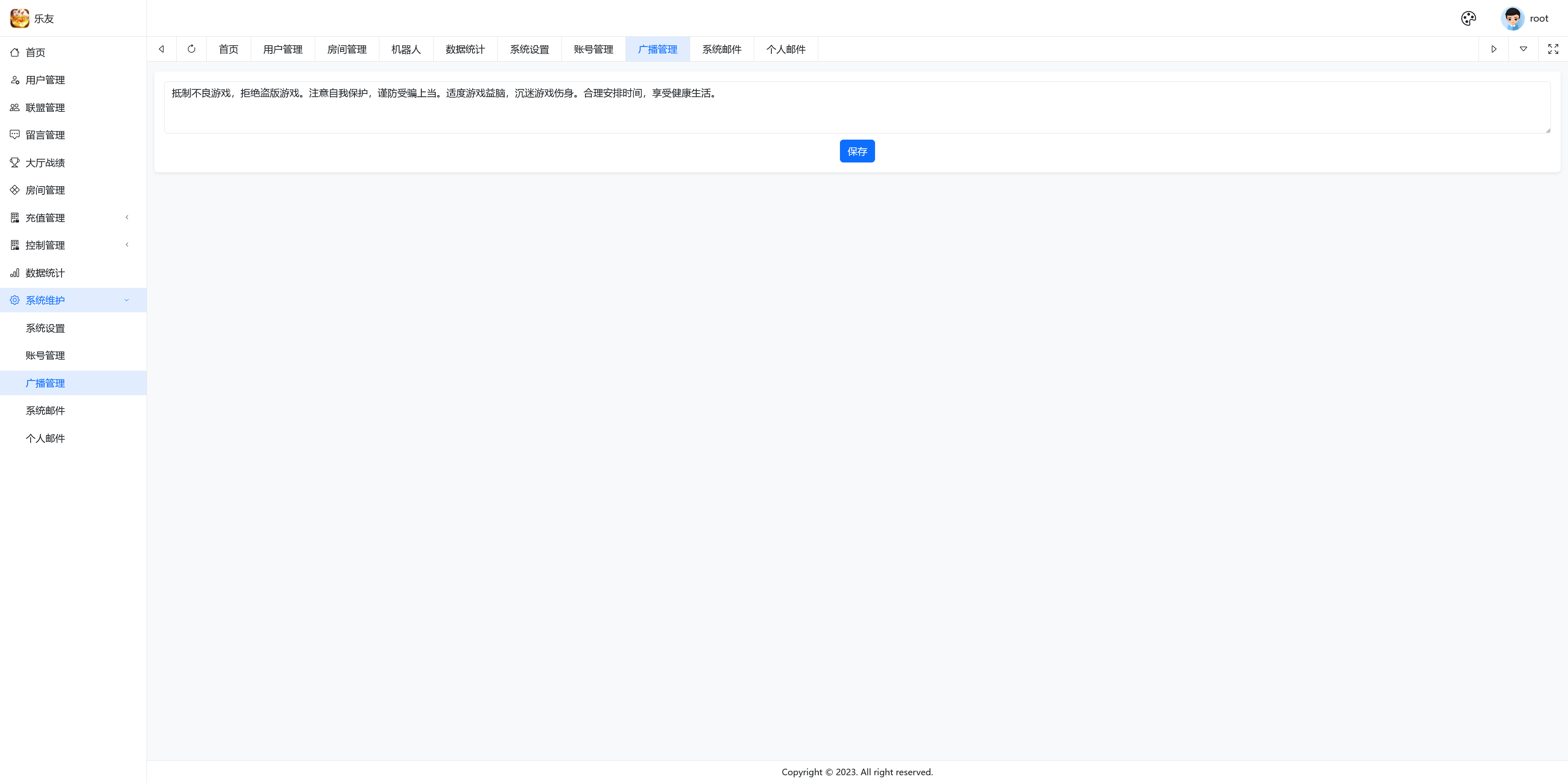Image resolution: width=1568 pixels, height=783 pixels.
Task: Open 大厅战绩 in the sidebar
Action: point(45,162)
